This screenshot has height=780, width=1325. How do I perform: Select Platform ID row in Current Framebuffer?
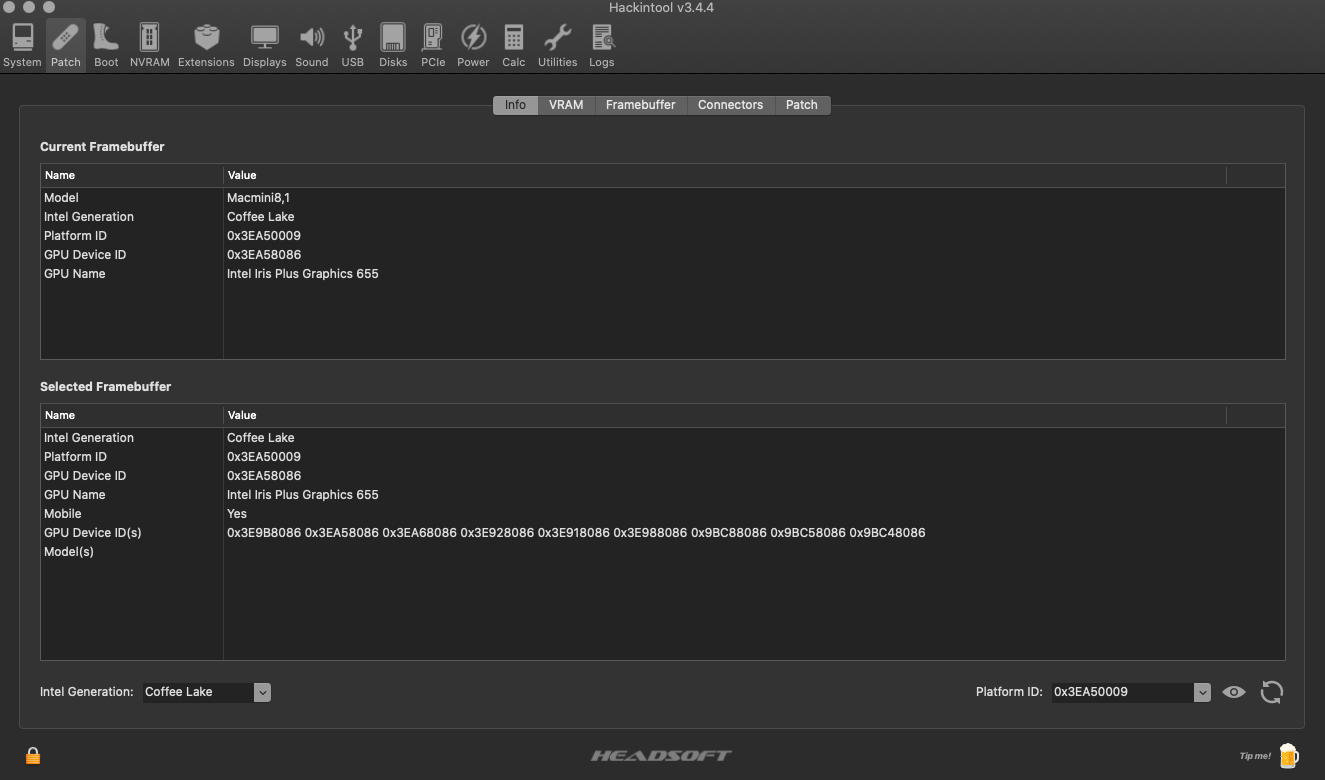(662, 236)
